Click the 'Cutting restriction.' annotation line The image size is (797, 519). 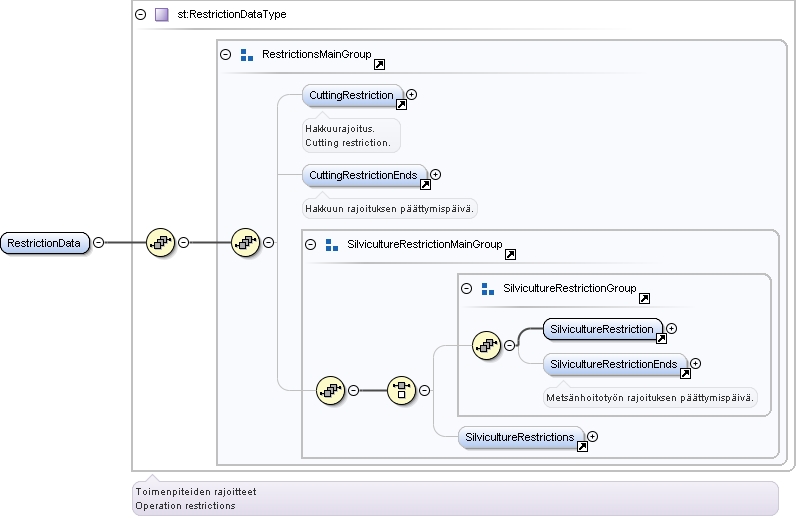(348, 143)
